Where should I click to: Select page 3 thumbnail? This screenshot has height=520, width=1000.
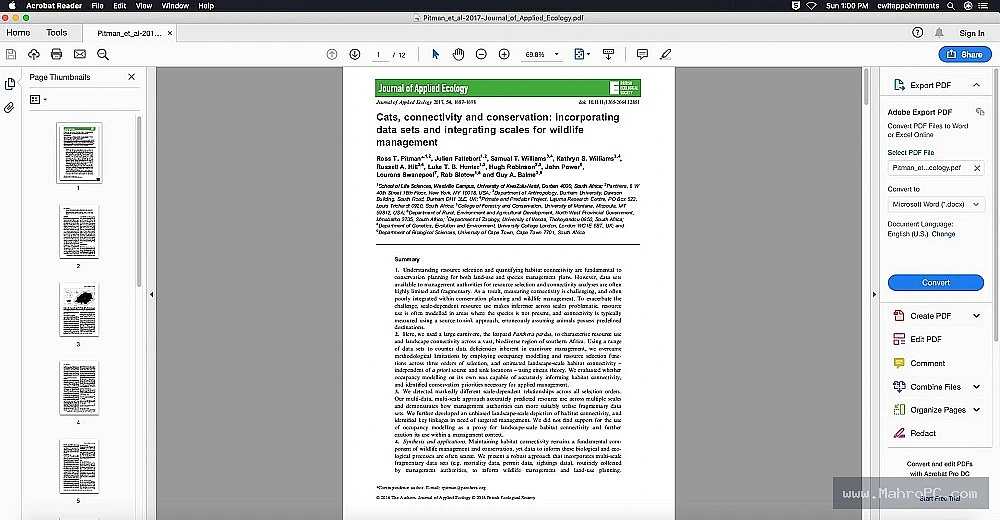pyautogui.click(x=78, y=310)
